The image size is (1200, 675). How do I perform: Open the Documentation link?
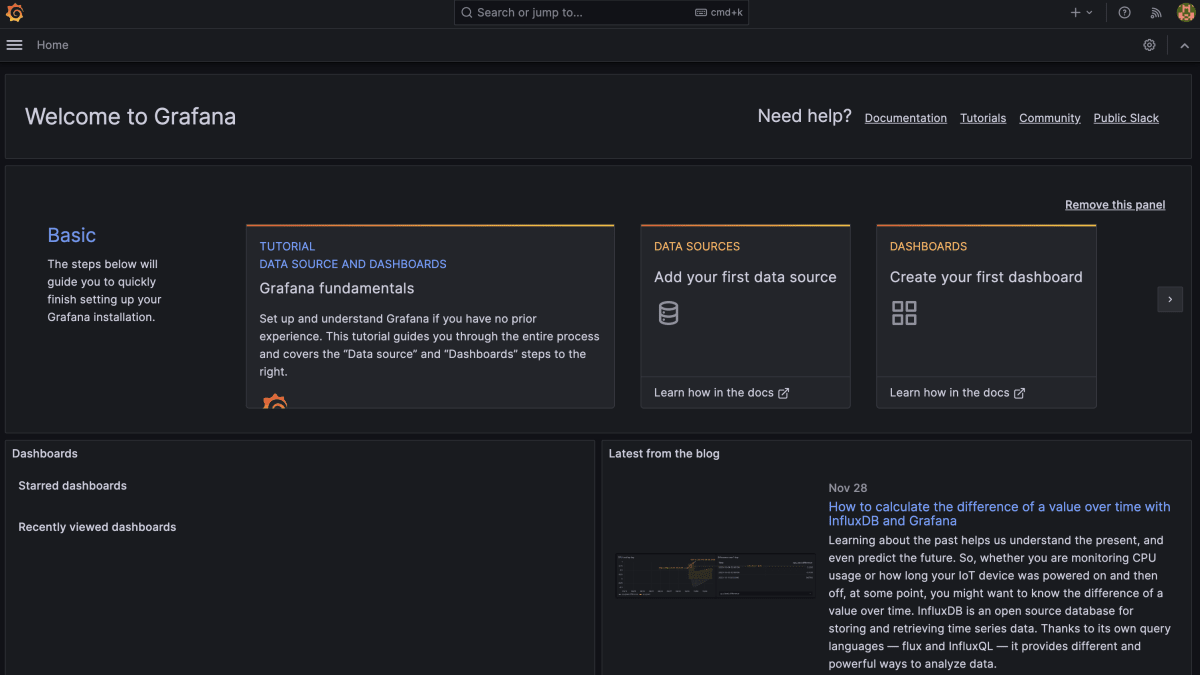tap(905, 117)
